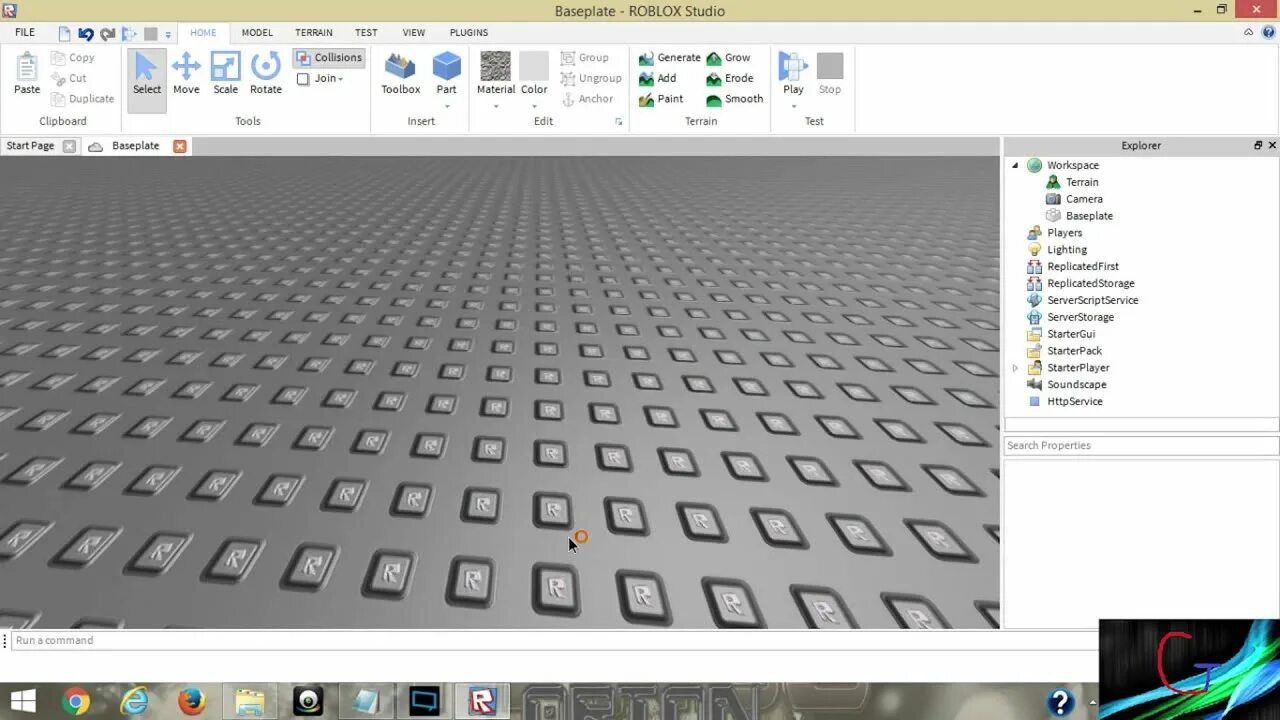1280x720 pixels.
Task: Open the Play mode dropdown arrow
Action: (x=793, y=106)
